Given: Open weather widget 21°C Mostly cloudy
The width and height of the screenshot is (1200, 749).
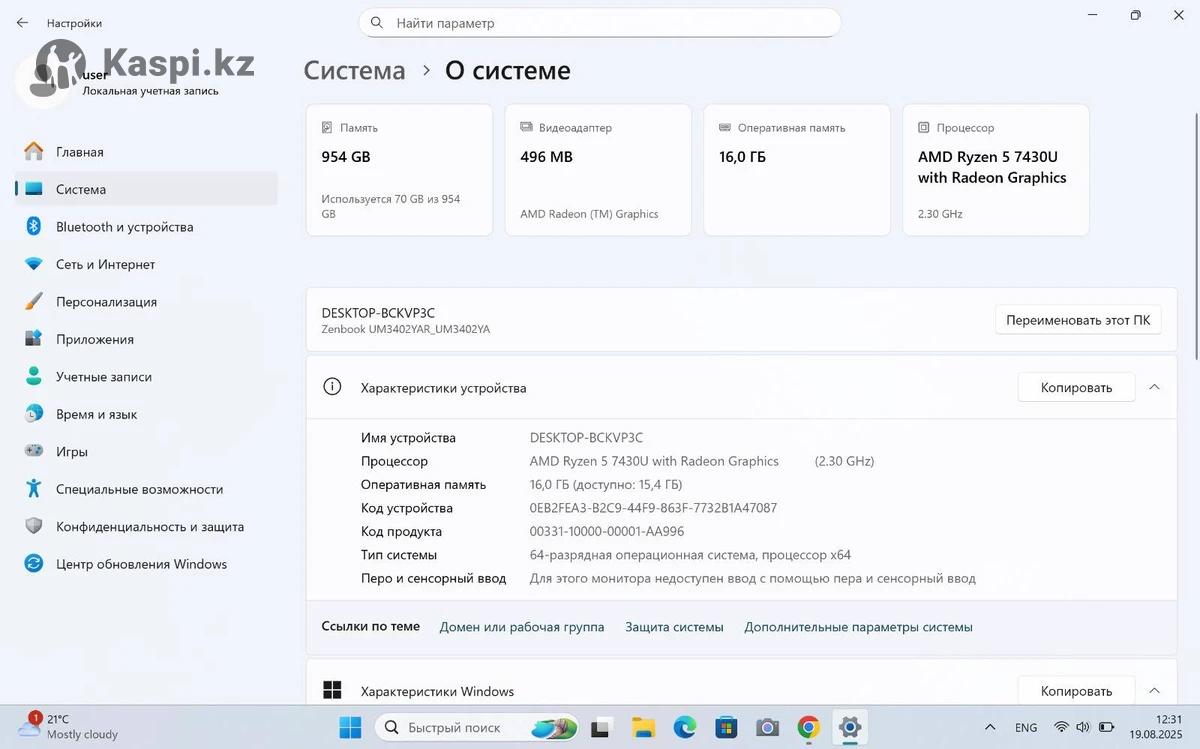Looking at the screenshot, I should click(x=68, y=727).
